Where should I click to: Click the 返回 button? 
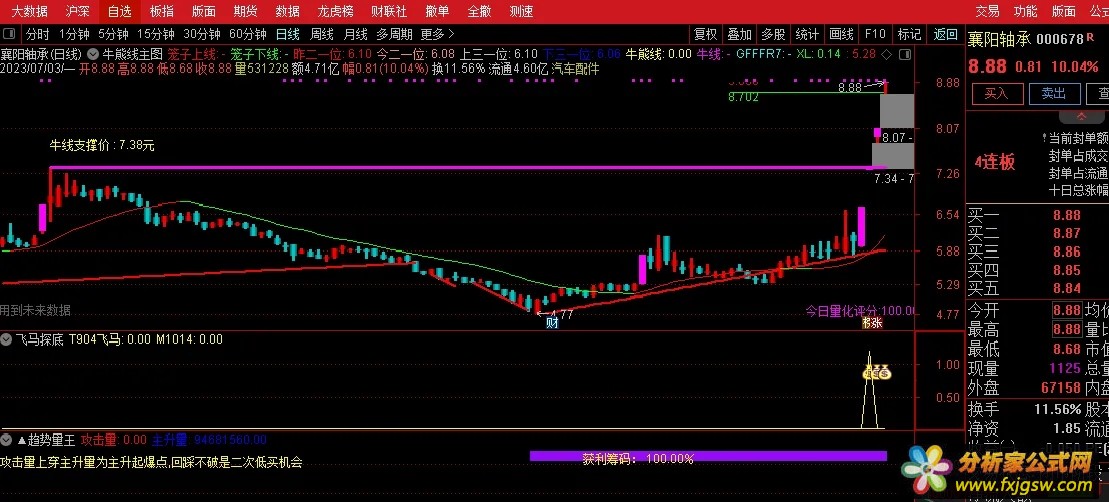pyautogui.click(x=945, y=34)
